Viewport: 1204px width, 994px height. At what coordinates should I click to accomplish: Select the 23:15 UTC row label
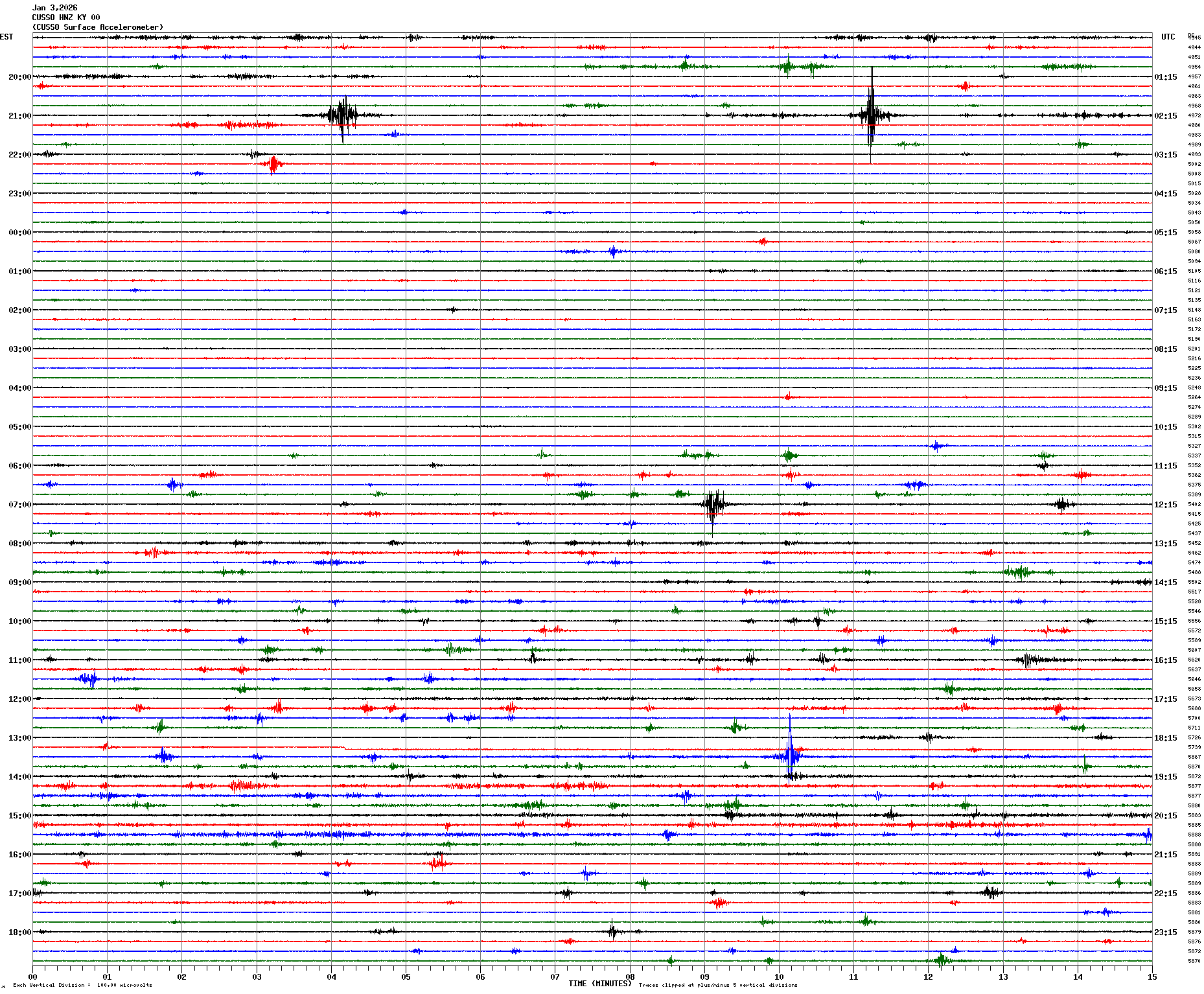click(x=1165, y=932)
